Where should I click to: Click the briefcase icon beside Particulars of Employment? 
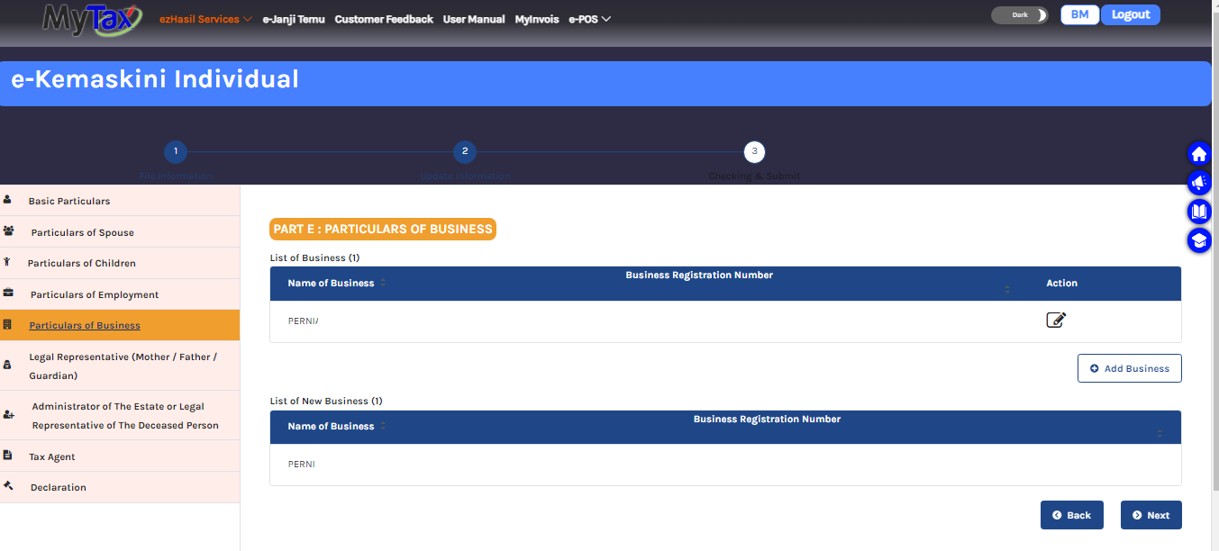coord(9,294)
